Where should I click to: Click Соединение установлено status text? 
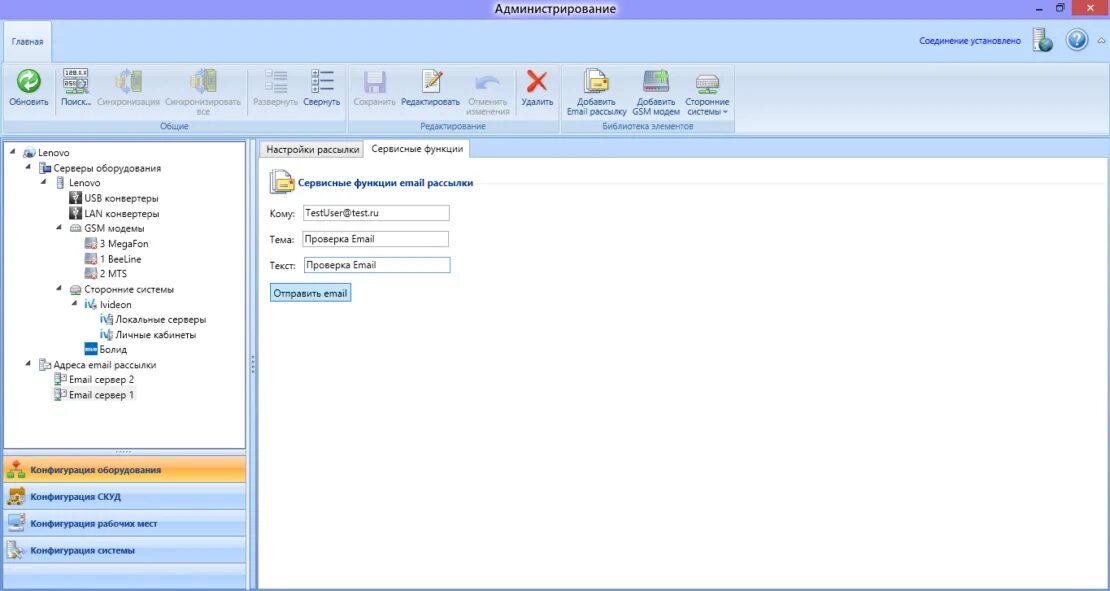tap(970, 41)
